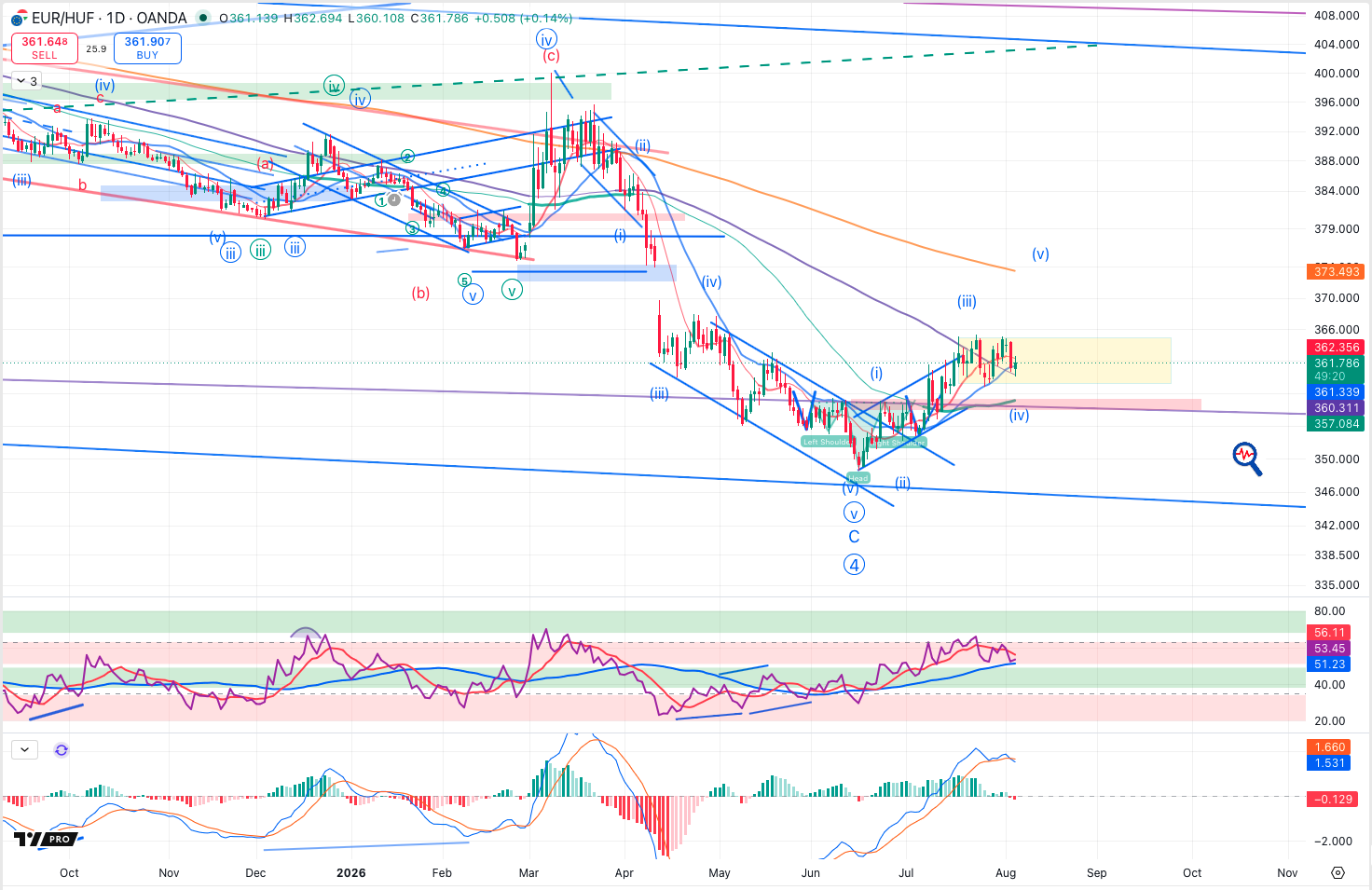Click the BUY 361.907 button
The image size is (1372, 890).
(147, 48)
